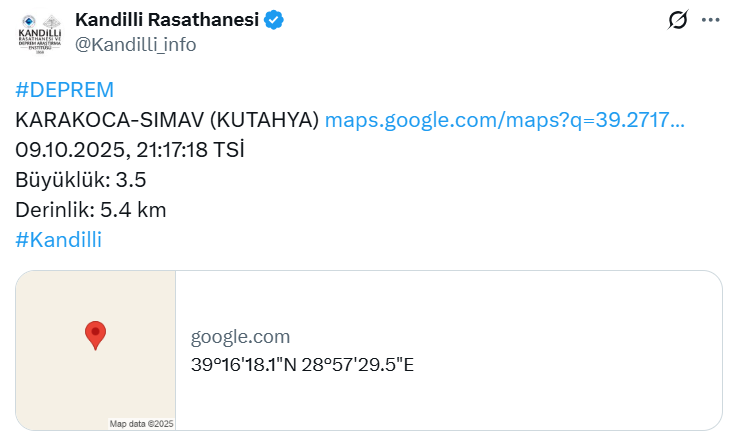Open the Kandilli Rasathanesi display name
The width and height of the screenshot is (729, 441).
pos(167,20)
